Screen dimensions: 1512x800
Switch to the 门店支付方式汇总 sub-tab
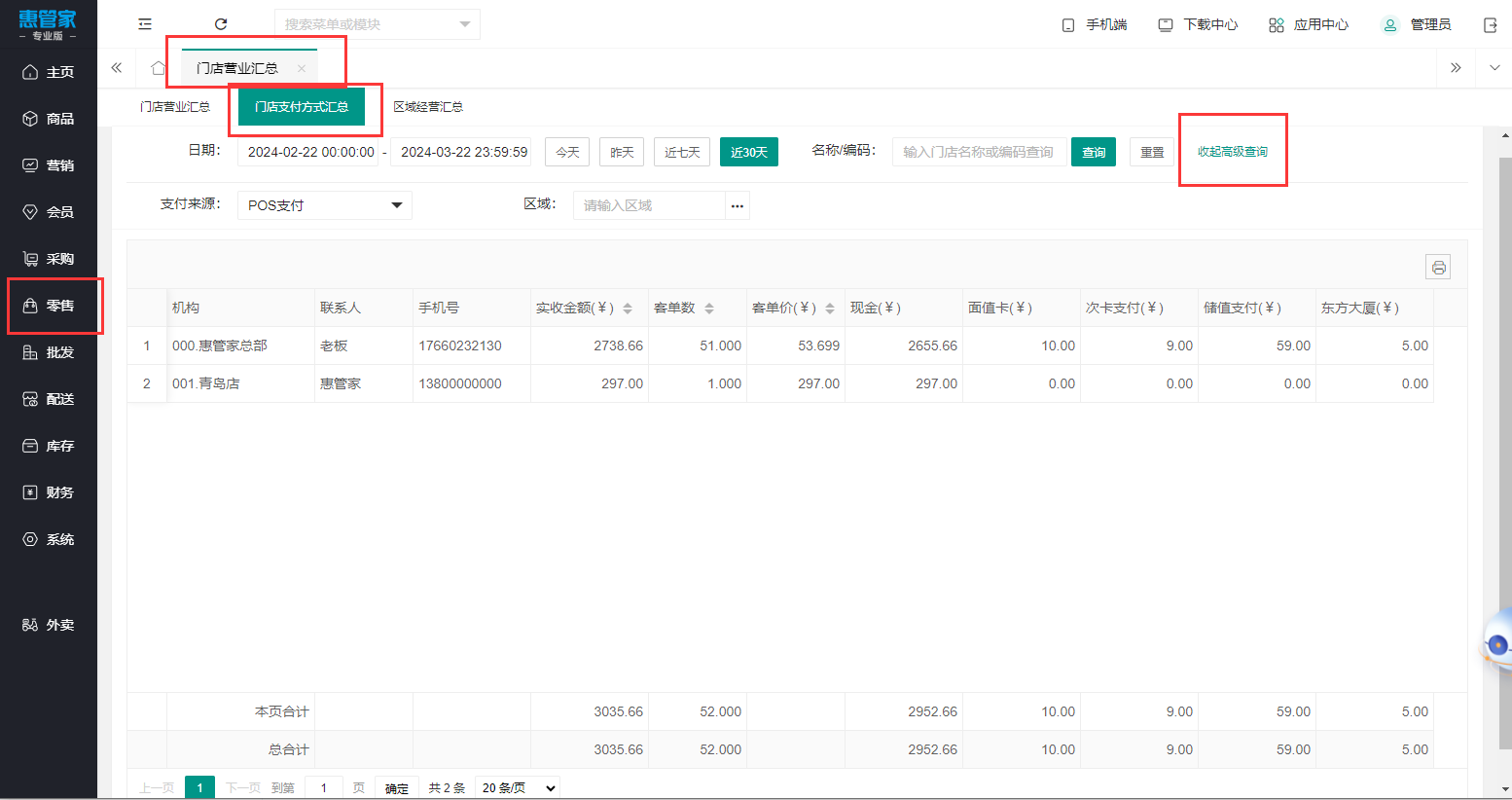pos(302,107)
